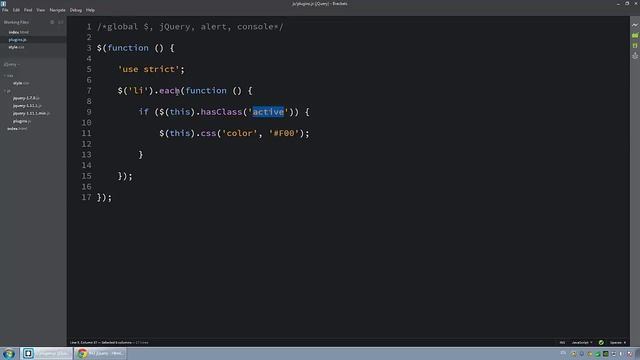
Task: Open Live Preview lightning icon
Action: 635,25
